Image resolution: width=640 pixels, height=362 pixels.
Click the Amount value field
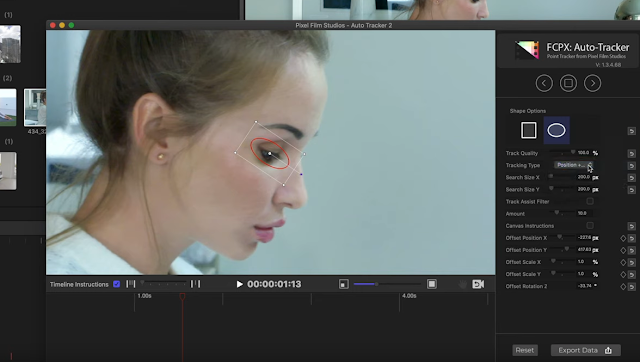coord(582,213)
